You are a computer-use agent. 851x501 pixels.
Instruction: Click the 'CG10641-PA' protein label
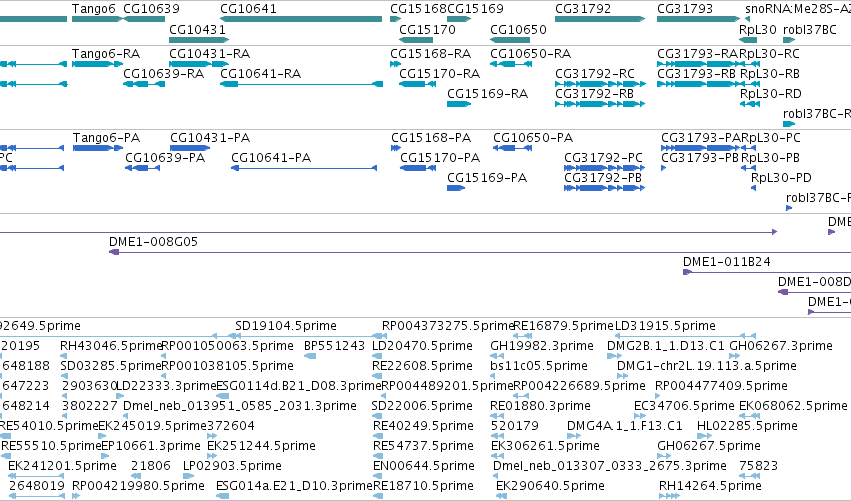[x=271, y=158]
